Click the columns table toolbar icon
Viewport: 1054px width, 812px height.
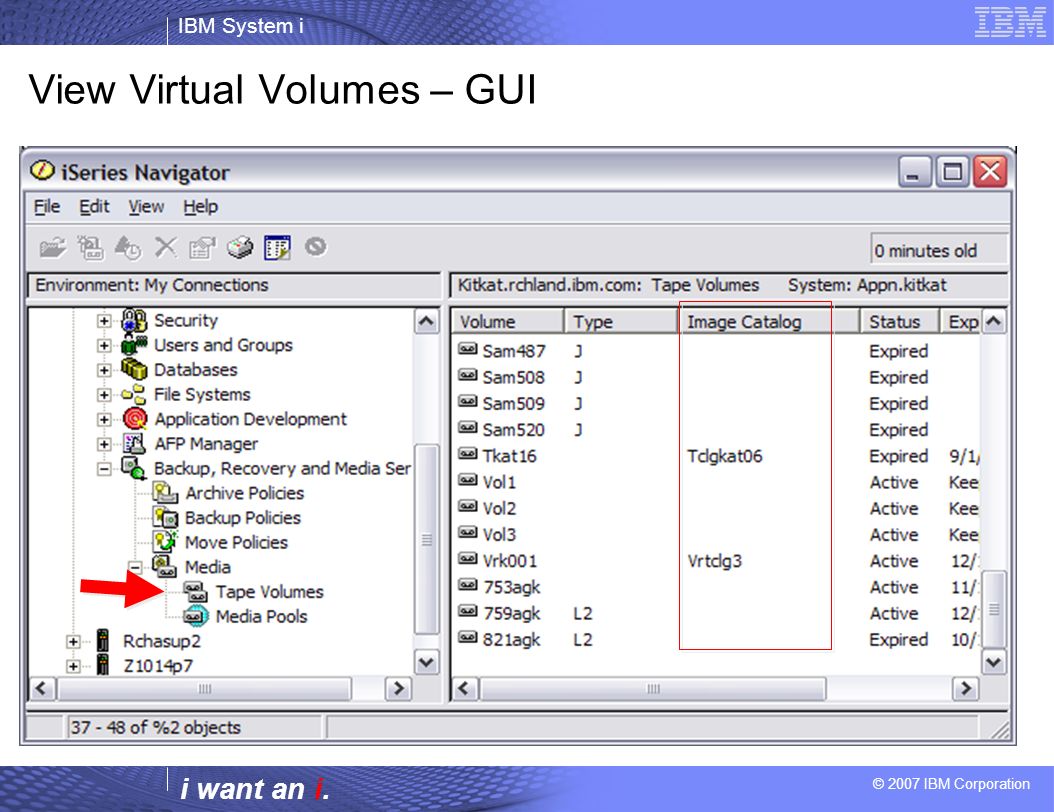(278, 248)
